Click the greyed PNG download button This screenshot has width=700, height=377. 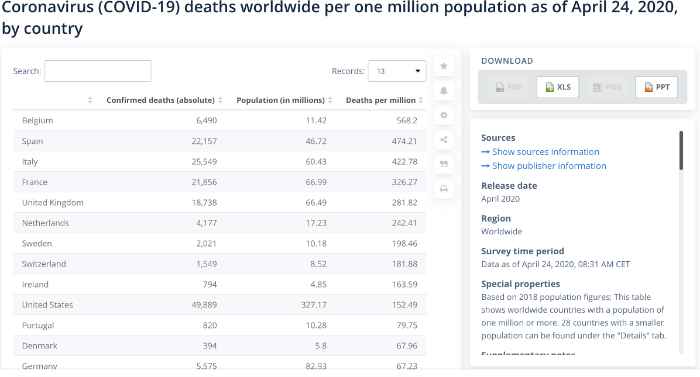coord(607,87)
